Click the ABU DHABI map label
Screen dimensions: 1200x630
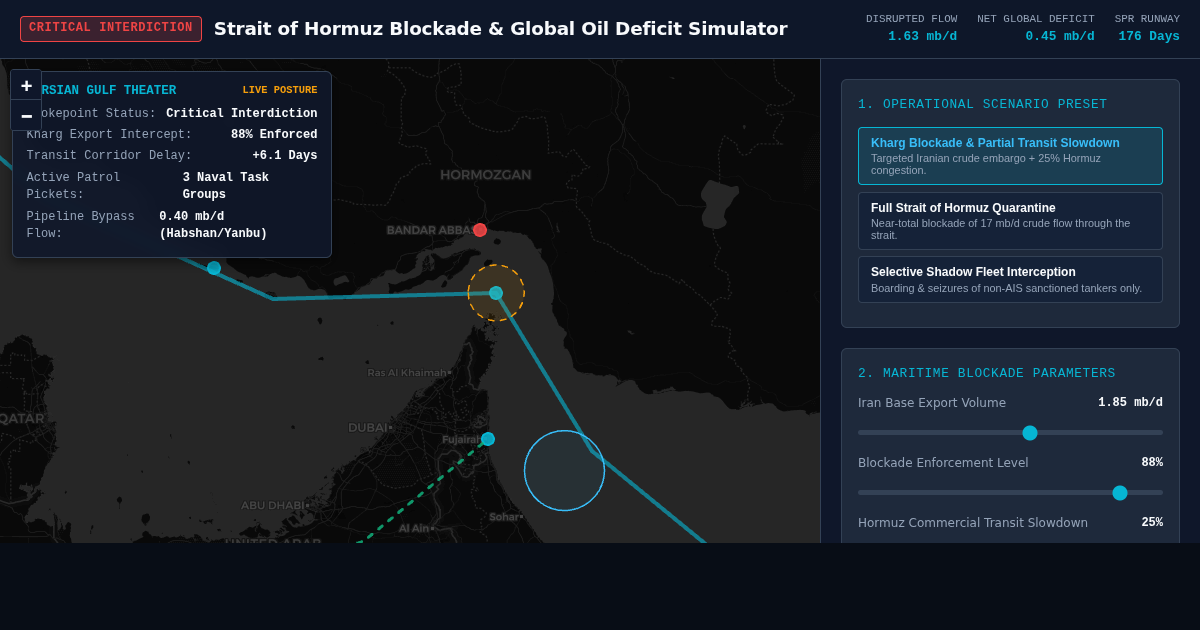coord(275,505)
